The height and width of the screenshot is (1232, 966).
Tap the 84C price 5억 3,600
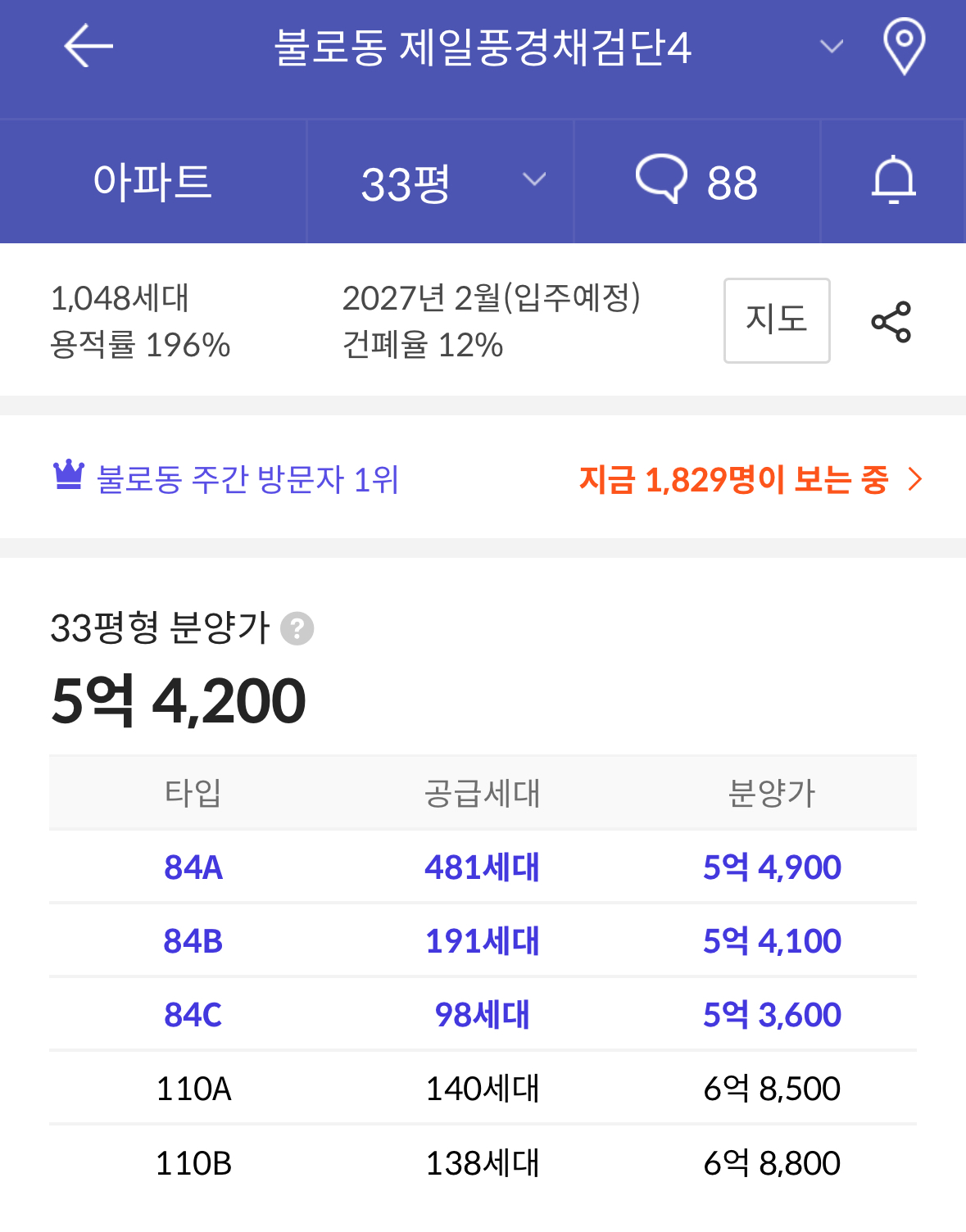pos(772,1015)
